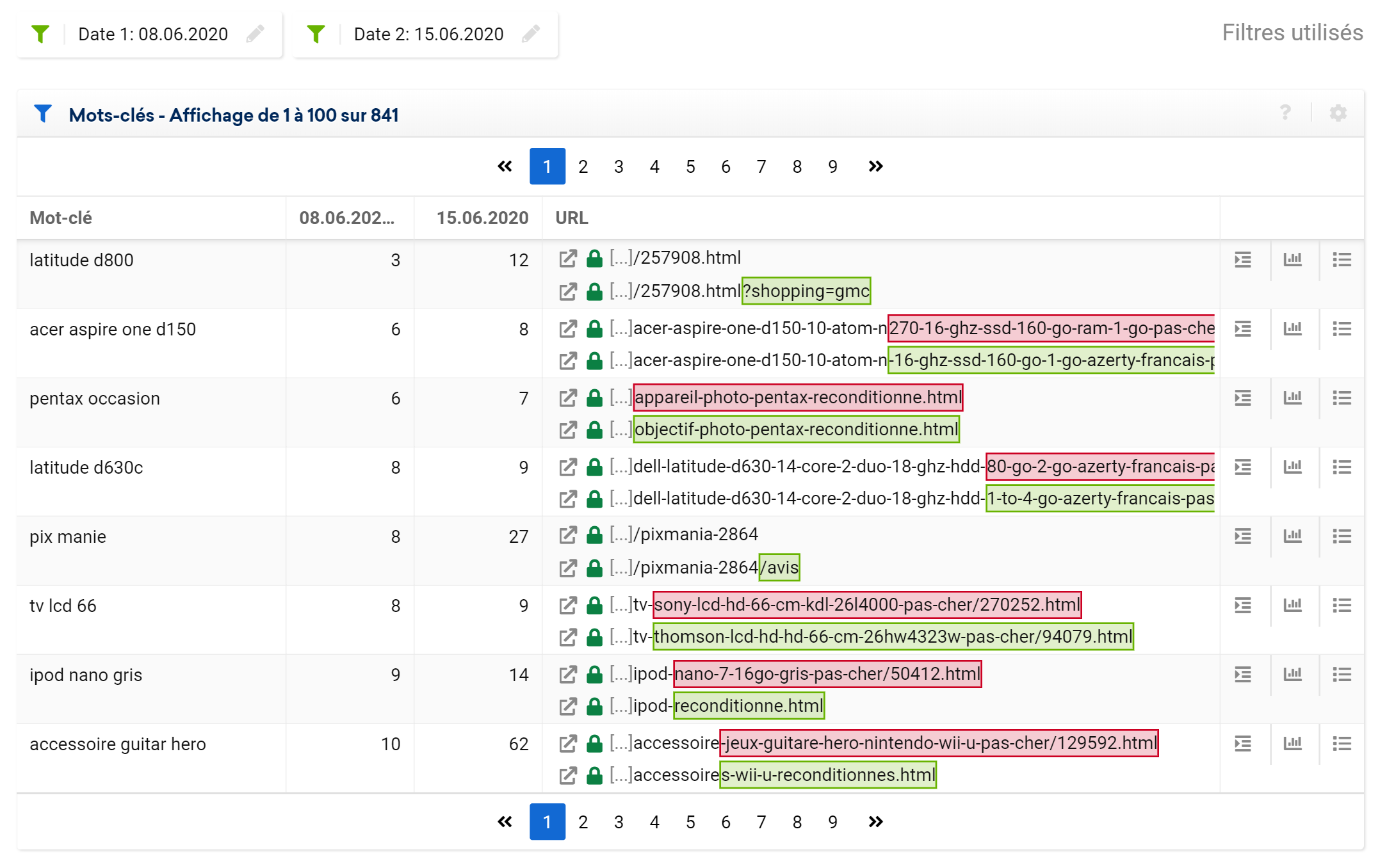1387x868 pixels.
Task: Edit the Date 1 filter with pencil icon
Action: click(x=255, y=34)
